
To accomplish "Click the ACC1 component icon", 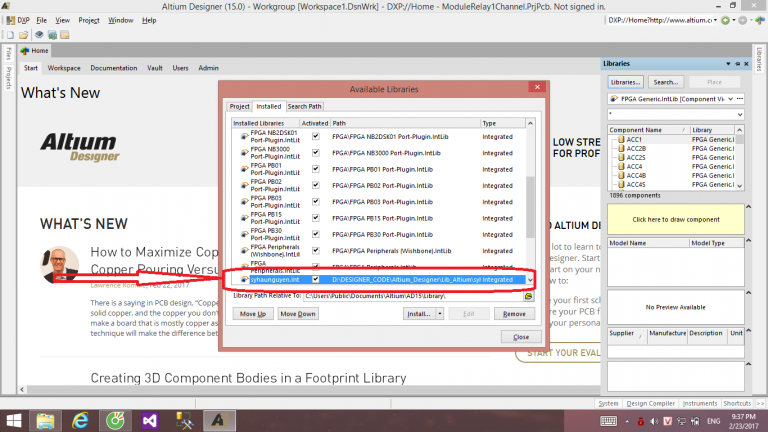I will pyautogui.click(x=621, y=140).
